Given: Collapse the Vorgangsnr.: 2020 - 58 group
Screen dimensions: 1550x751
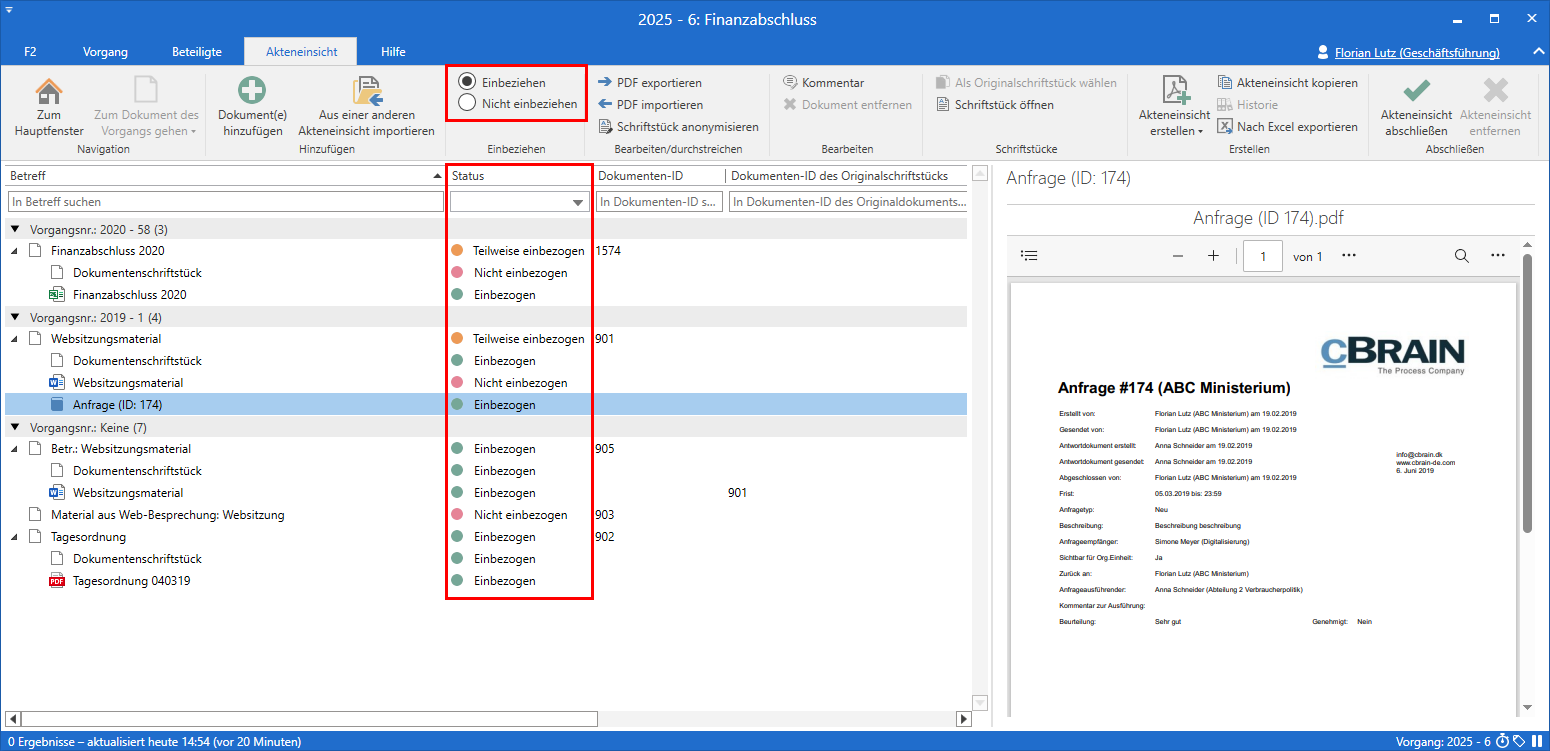Looking at the screenshot, I should pyautogui.click(x=16, y=230).
